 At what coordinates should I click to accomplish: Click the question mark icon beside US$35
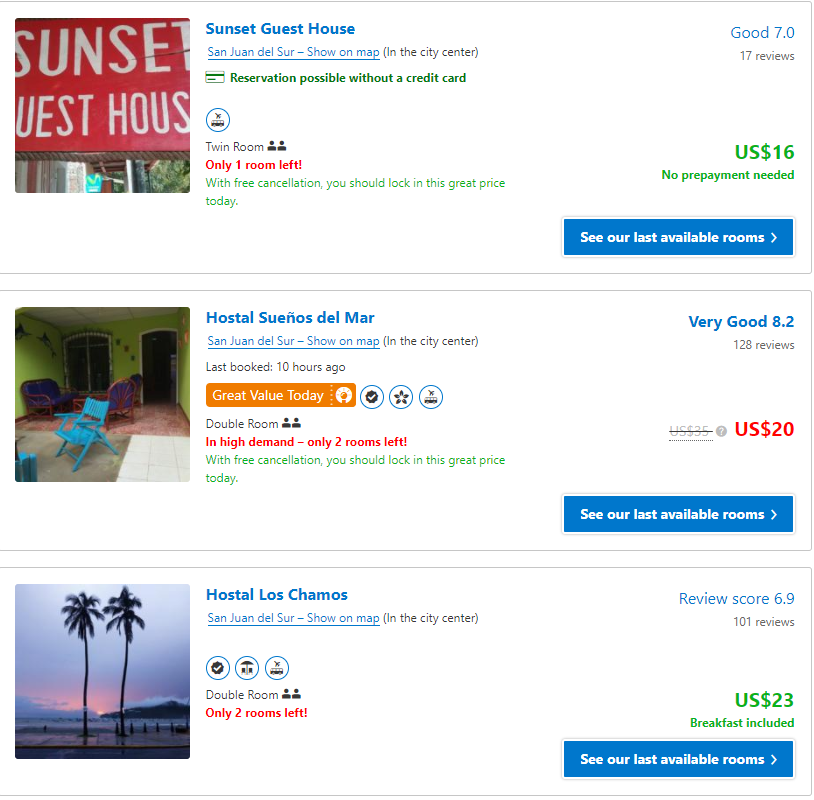pos(721,432)
